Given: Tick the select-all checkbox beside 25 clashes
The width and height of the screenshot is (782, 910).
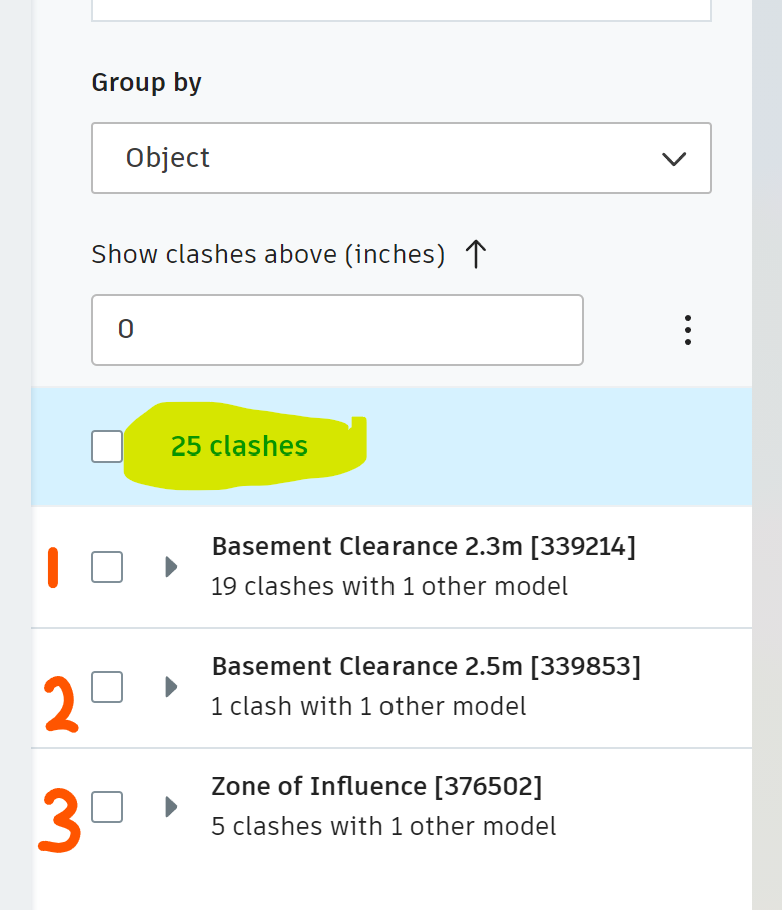Looking at the screenshot, I should [107, 446].
